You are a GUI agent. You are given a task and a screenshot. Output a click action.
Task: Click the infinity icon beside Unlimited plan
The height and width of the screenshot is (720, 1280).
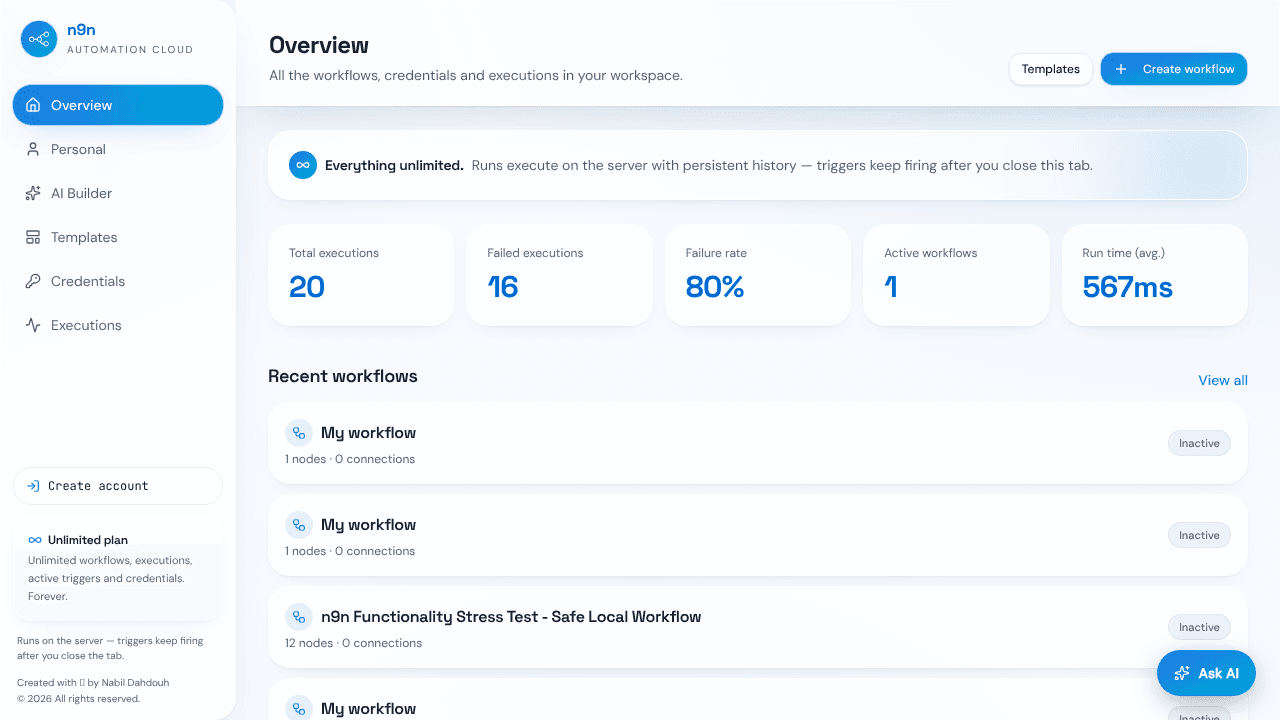coord(35,540)
